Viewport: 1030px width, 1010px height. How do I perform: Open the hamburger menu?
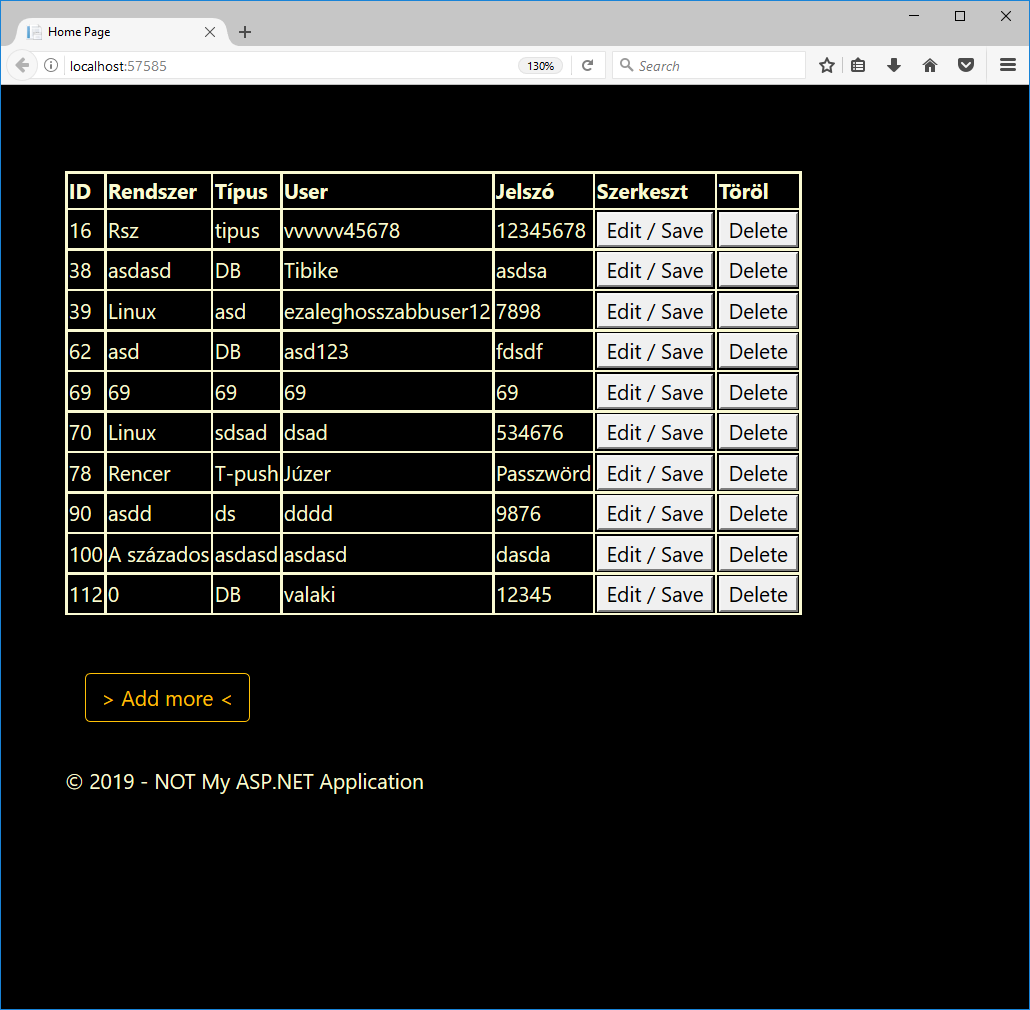pyautogui.click(x=1008, y=66)
